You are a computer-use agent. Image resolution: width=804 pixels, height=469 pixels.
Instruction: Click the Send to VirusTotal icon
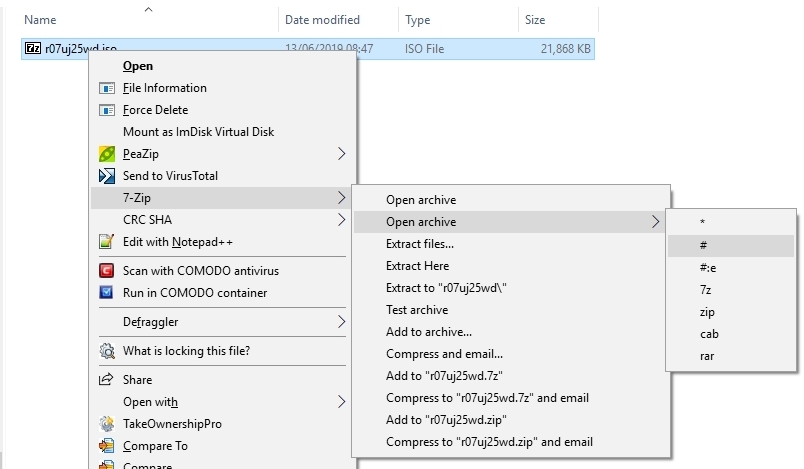pyautogui.click(x=107, y=176)
